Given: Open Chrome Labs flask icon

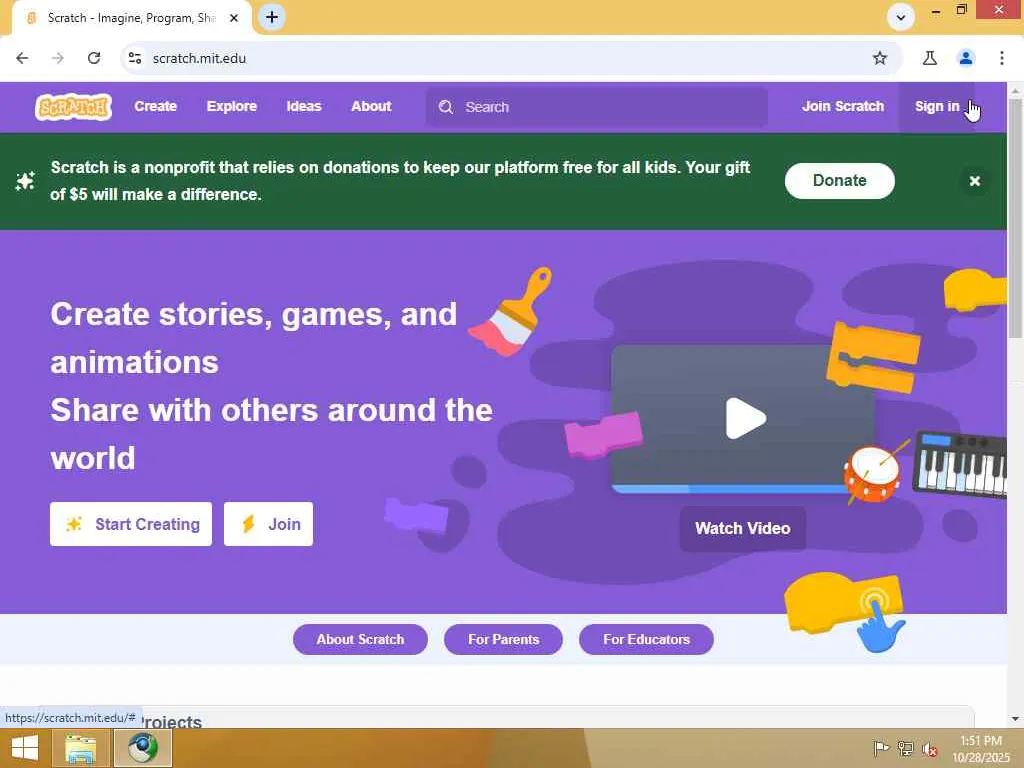Looking at the screenshot, I should click(929, 58).
